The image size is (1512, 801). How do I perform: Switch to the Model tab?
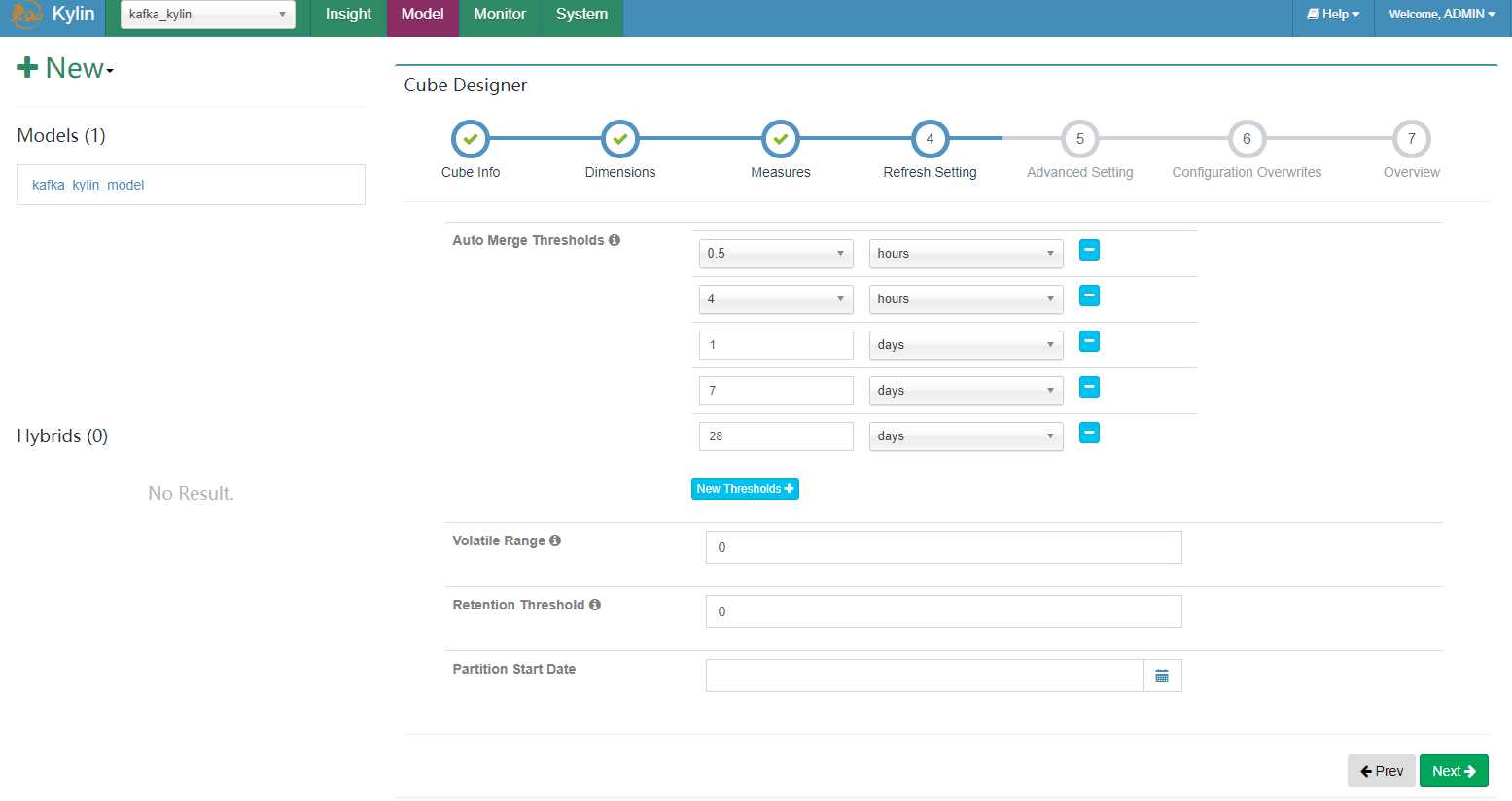click(x=422, y=15)
